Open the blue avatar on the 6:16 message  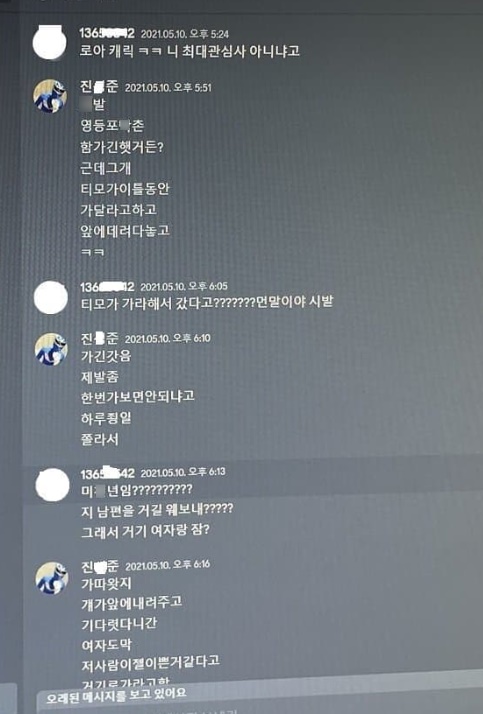click(x=52, y=578)
